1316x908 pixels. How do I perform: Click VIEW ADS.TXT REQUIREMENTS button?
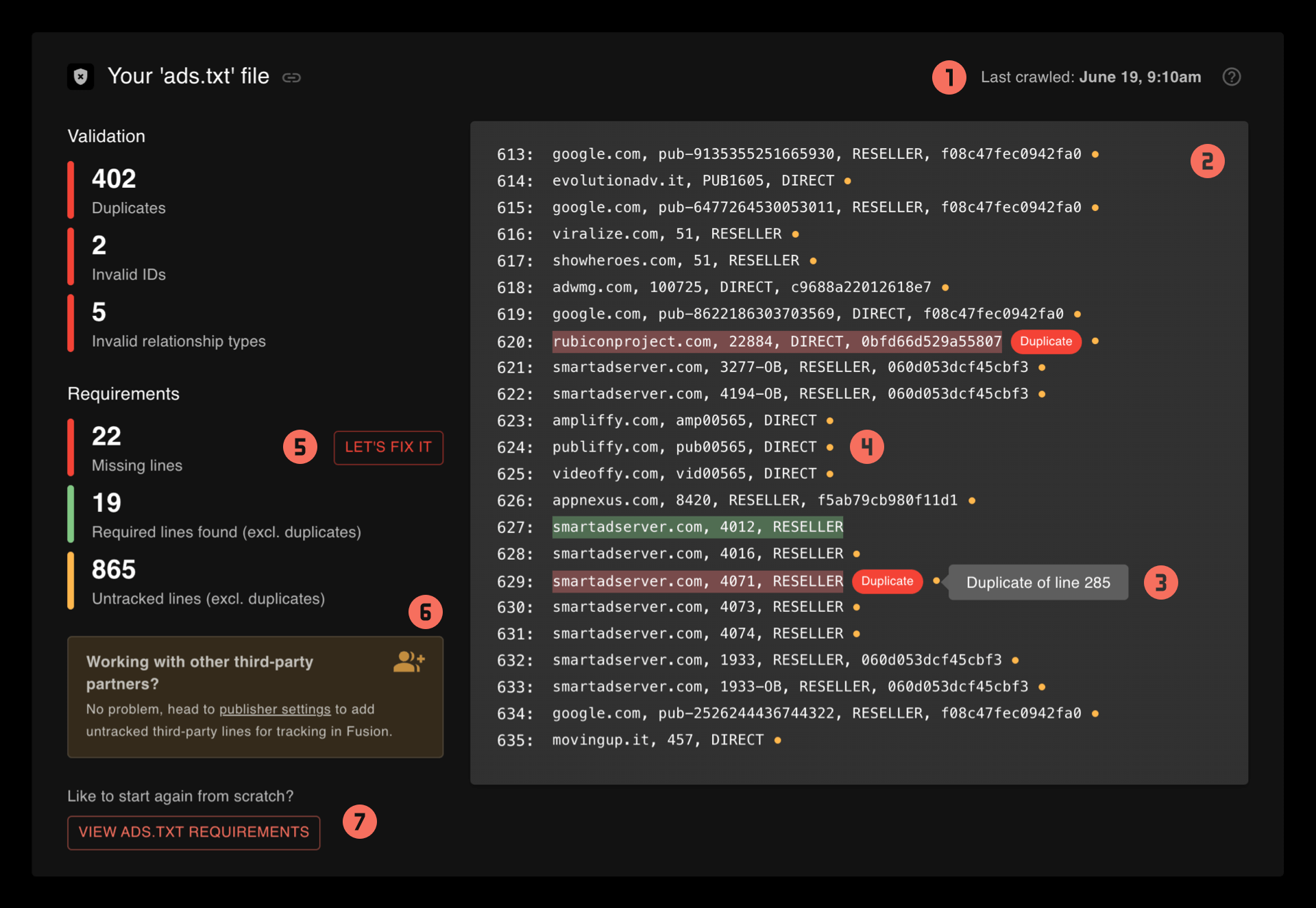point(194,832)
